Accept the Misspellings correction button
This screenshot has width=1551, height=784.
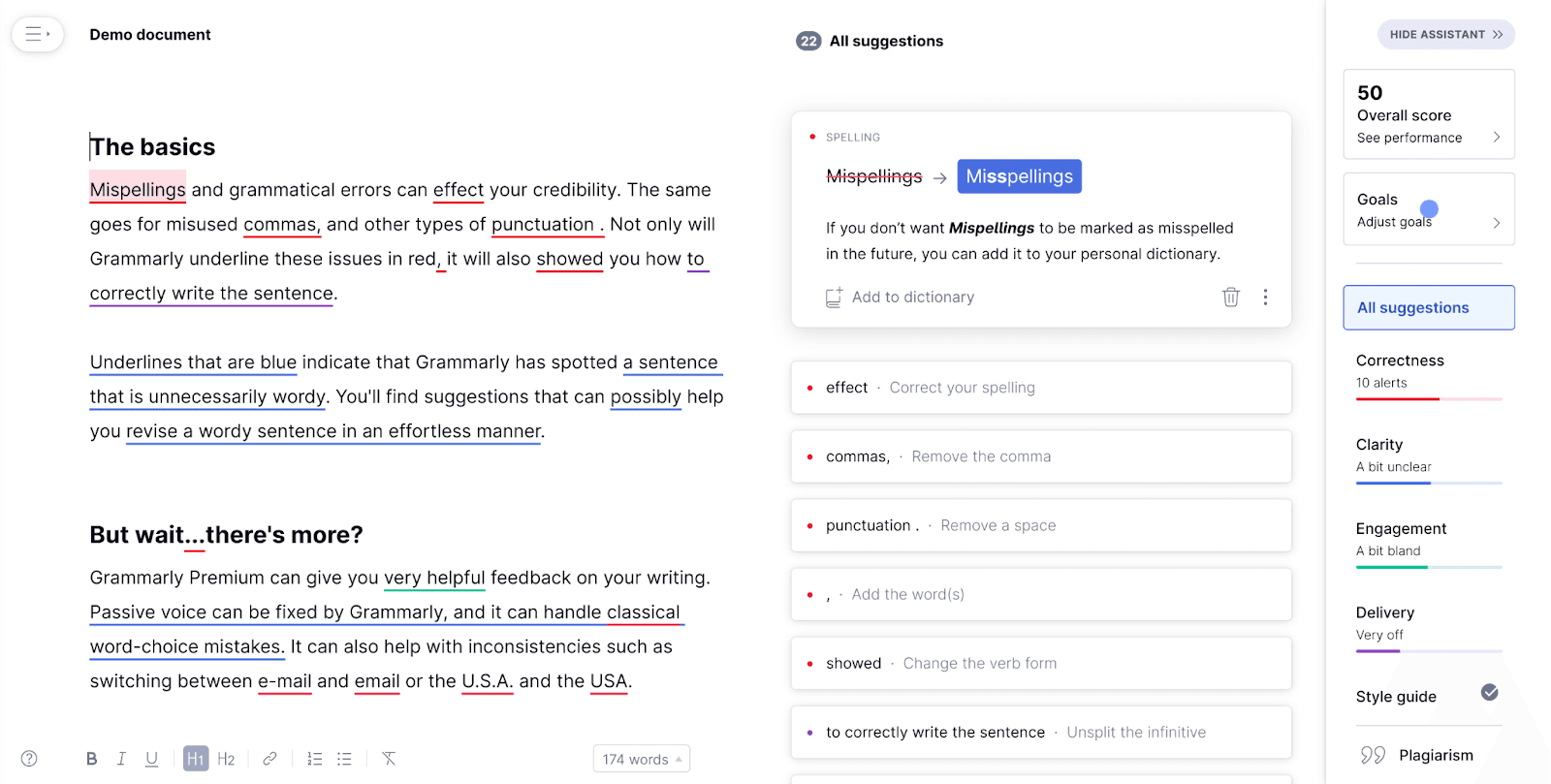pos(1018,176)
